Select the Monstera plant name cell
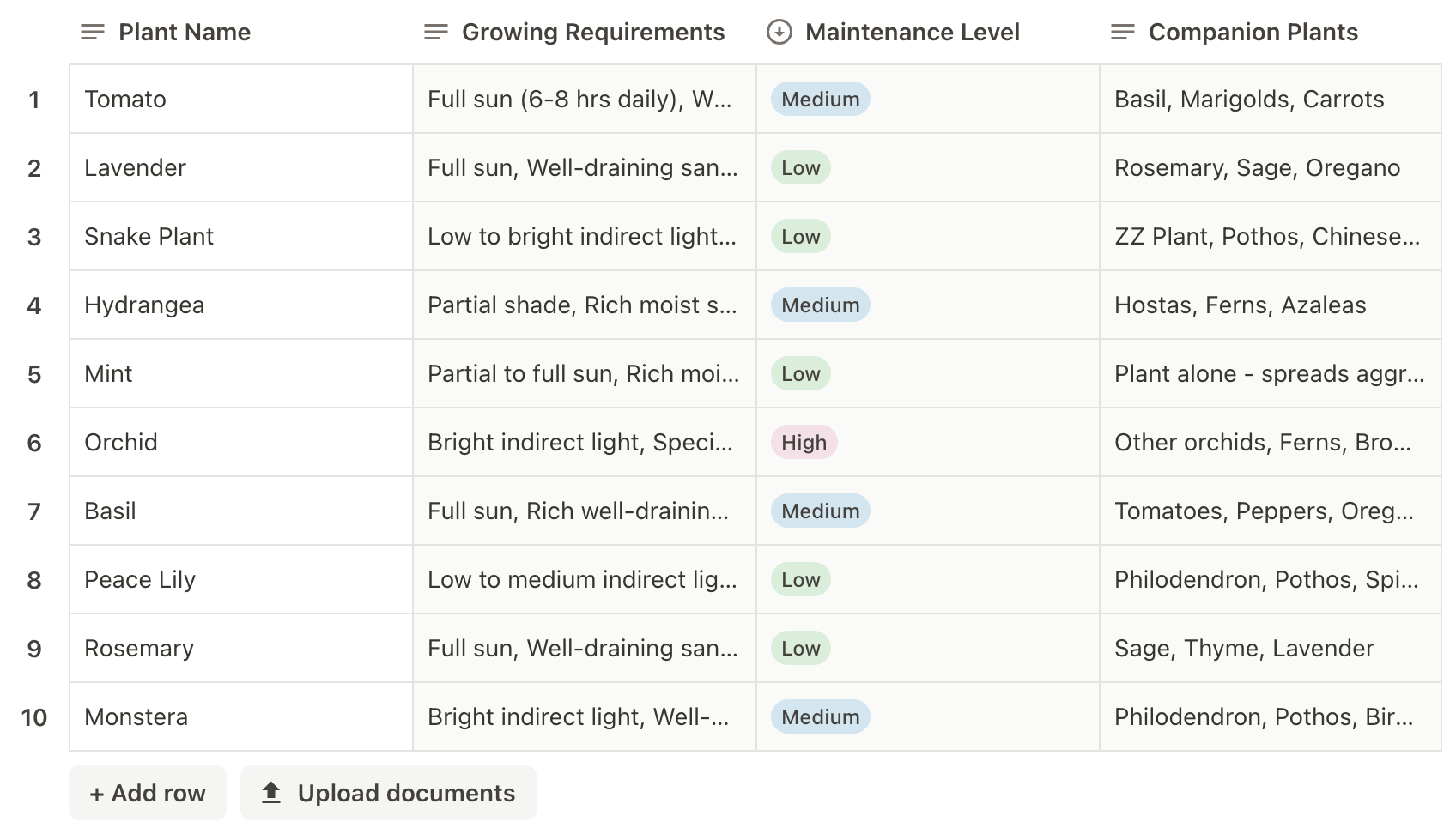The height and width of the screenshot is (834, 1456). pyautogui.click(x=241, y=716)
